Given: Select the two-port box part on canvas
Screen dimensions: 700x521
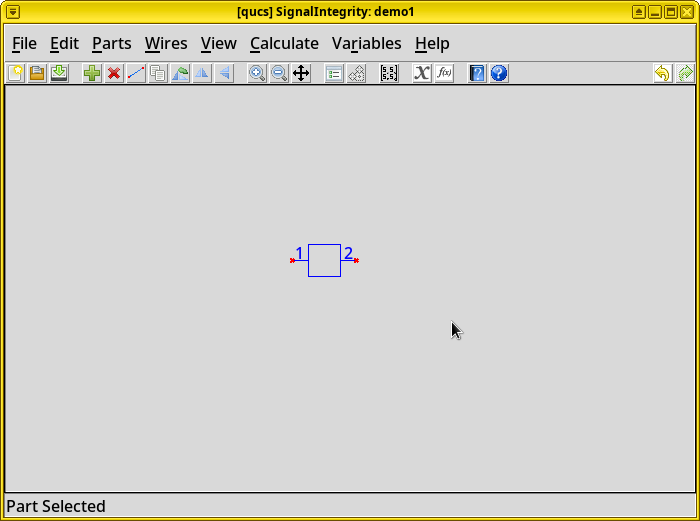Looking at the screenshot, I should tap(324, 260).
